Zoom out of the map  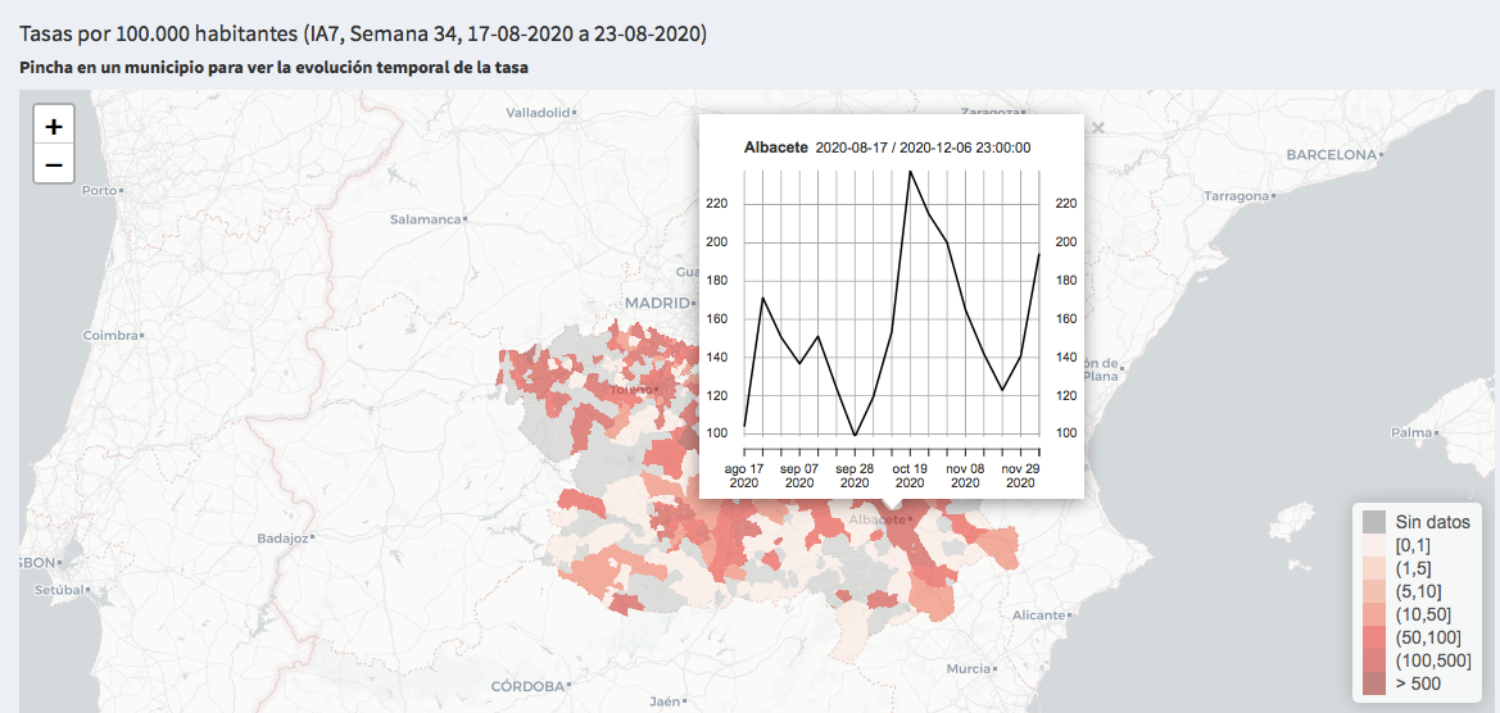[x=54, y=165]
